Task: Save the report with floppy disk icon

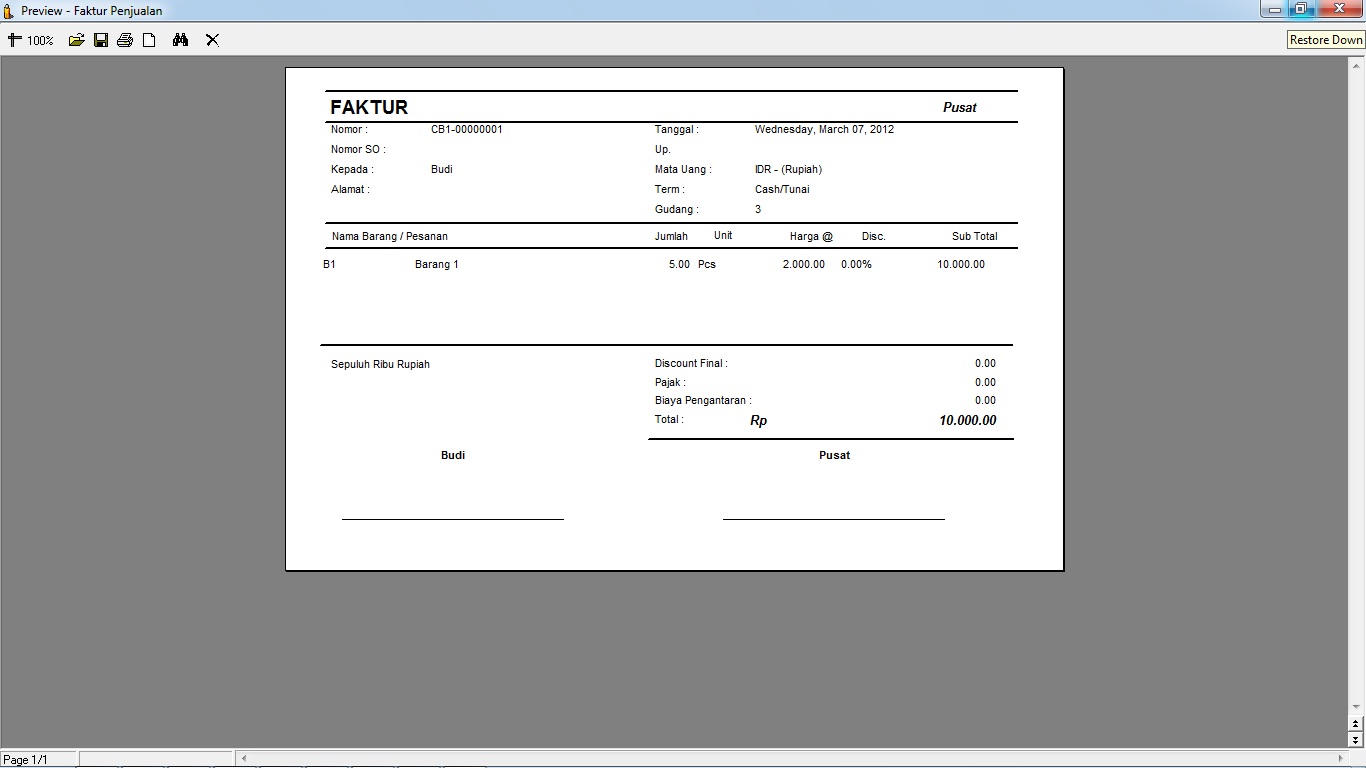Action: click(101, 40)
